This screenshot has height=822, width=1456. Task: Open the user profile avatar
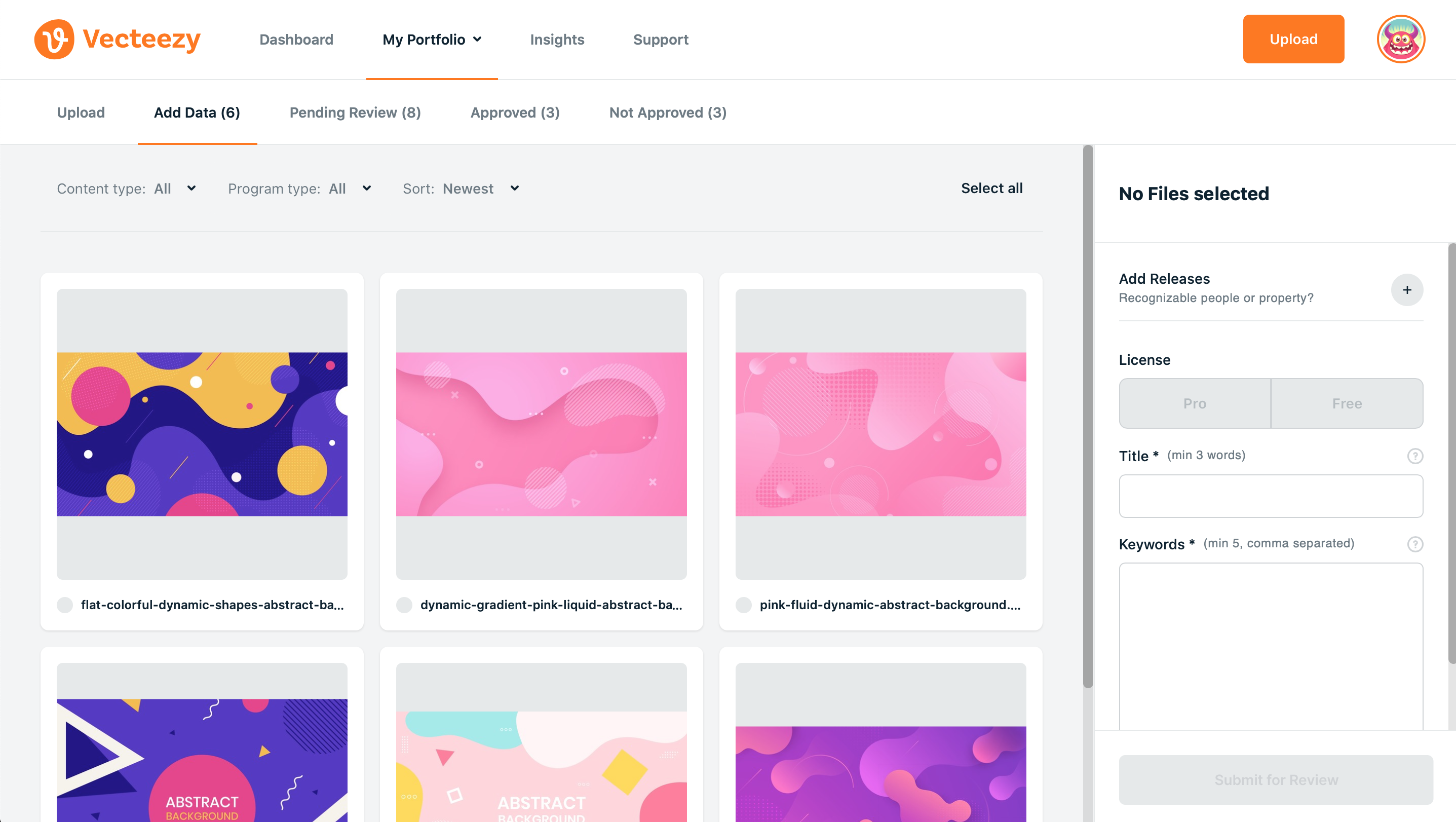(1400, 39)
